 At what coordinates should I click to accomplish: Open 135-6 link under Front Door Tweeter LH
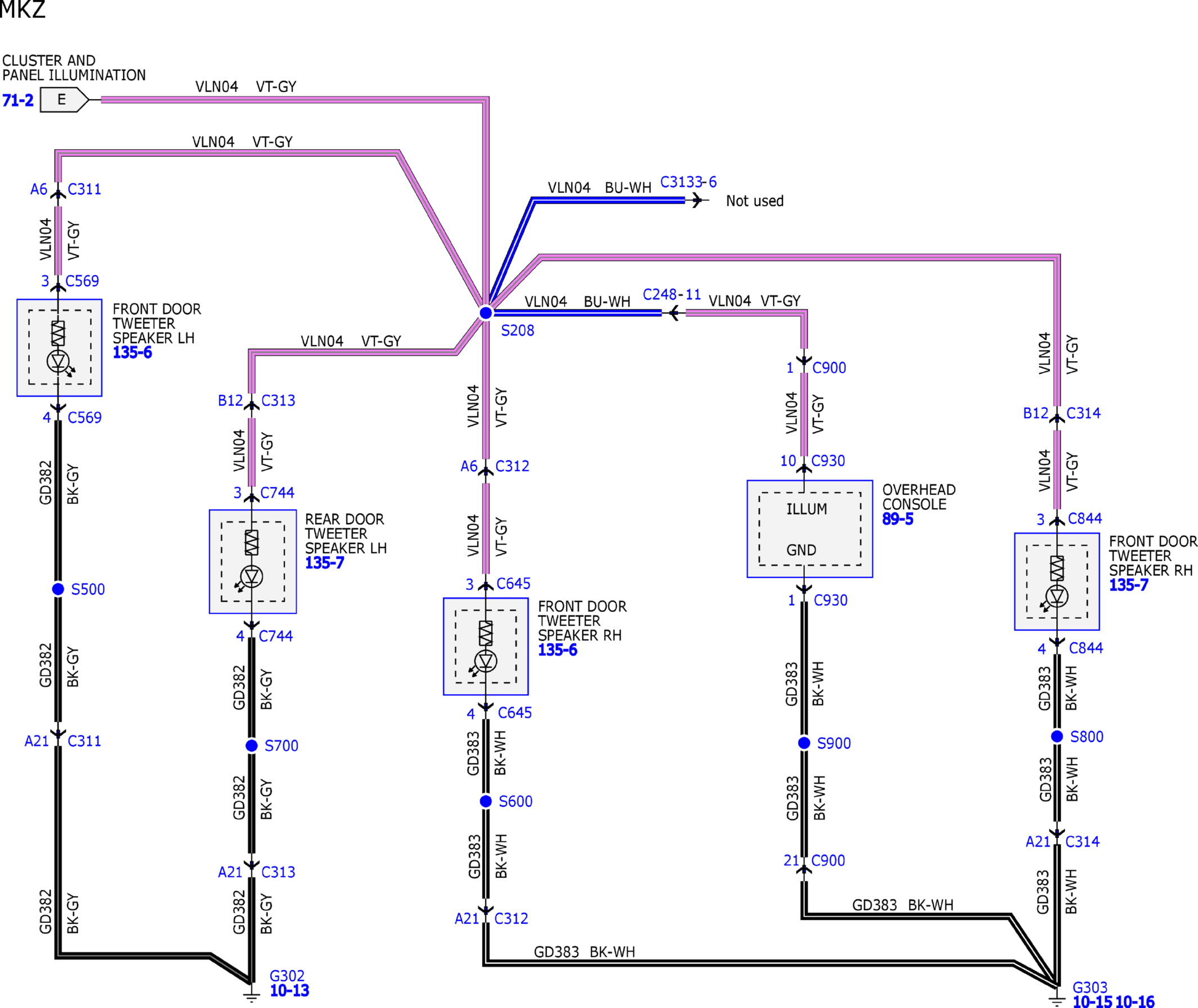133,353
